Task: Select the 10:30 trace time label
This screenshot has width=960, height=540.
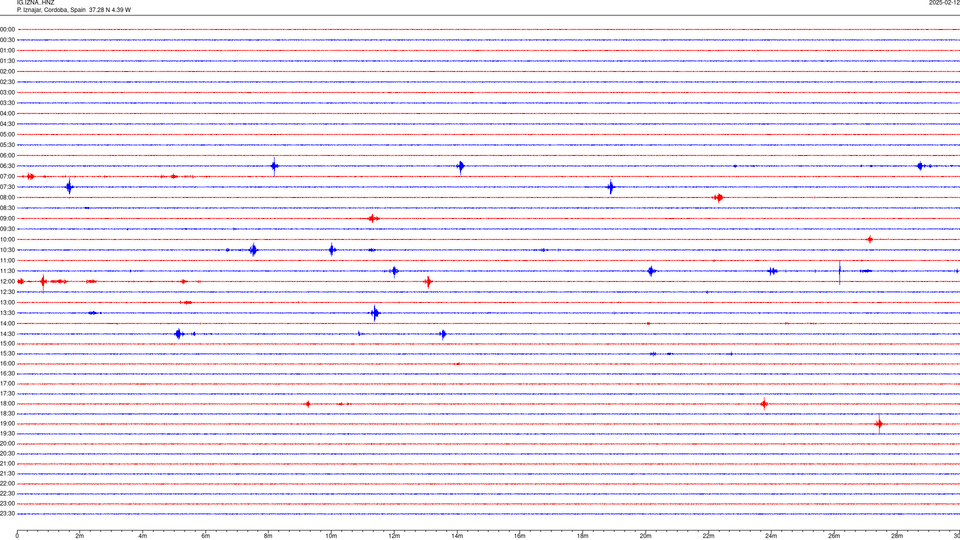Action: pos(7,250)
